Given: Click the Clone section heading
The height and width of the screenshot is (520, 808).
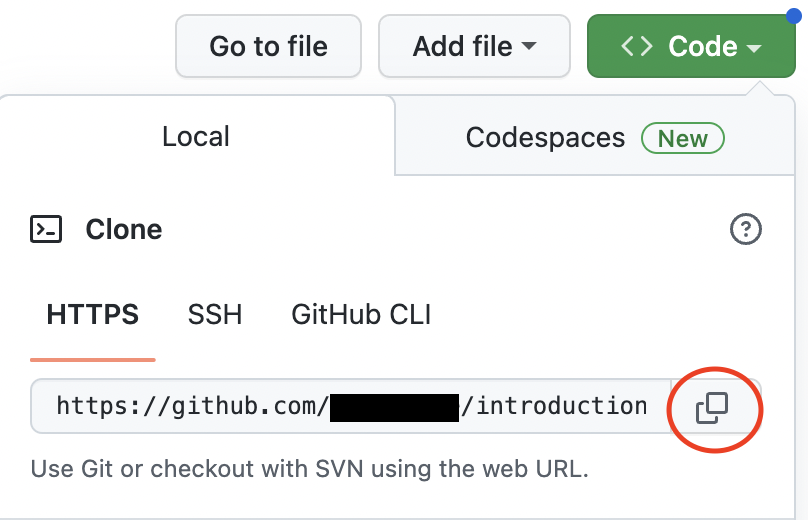Looking at the screenshot, I should point(124,230).
